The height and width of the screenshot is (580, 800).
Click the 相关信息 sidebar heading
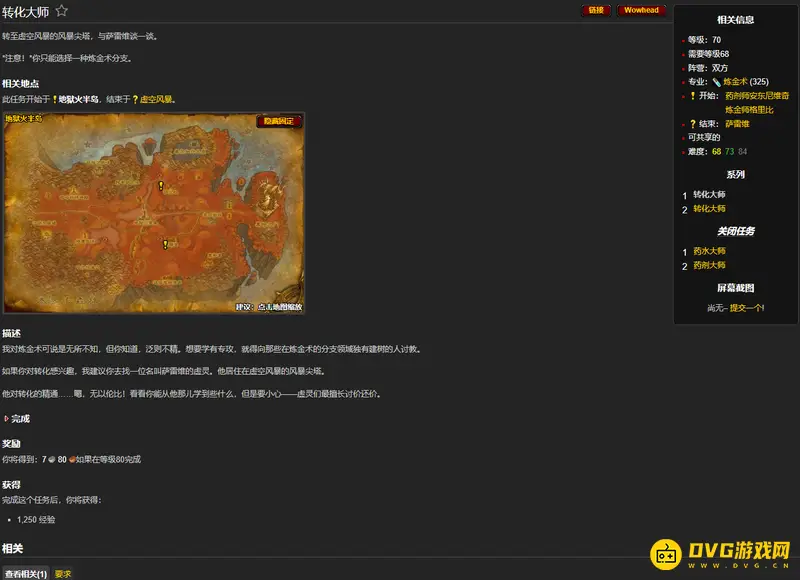(735, 20)
